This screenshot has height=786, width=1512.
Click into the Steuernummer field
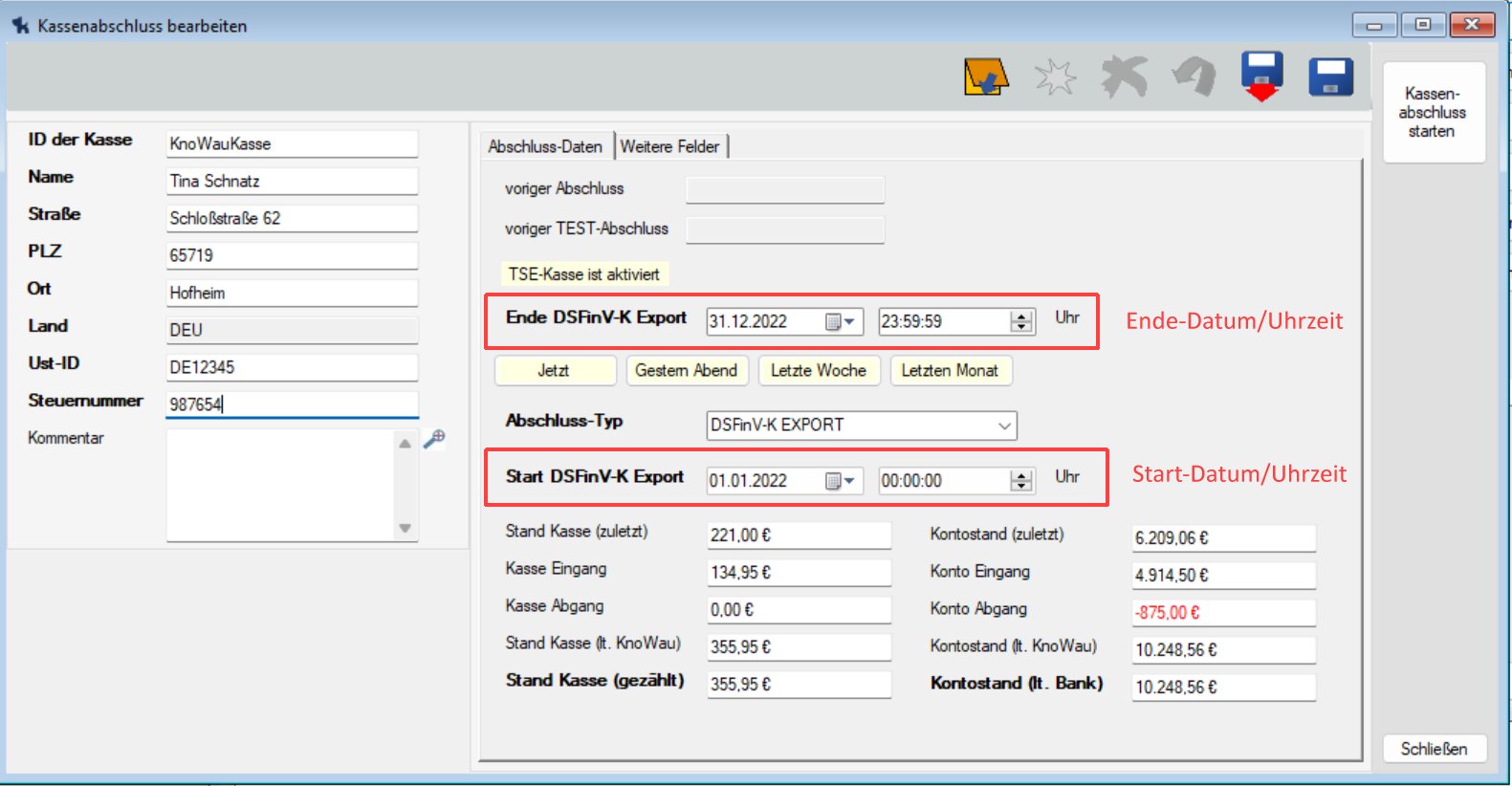tap(292, 404)
